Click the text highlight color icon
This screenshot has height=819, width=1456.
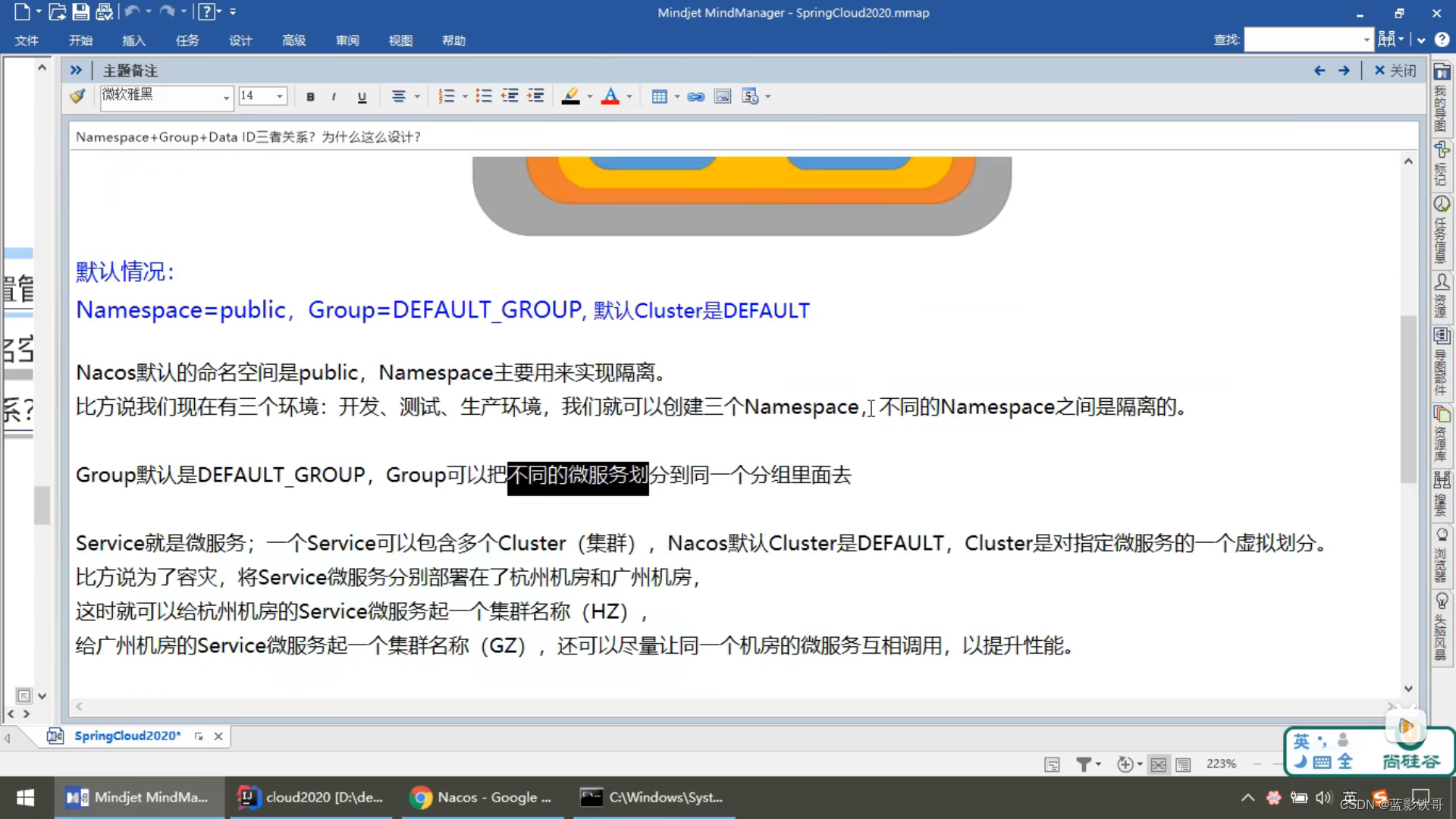pos(571,96)
